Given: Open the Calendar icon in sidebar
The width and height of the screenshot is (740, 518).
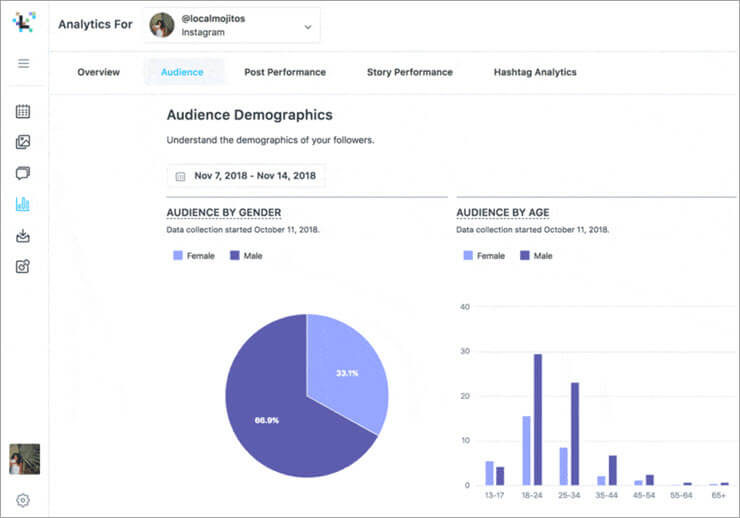Looking at the screenshot, I should pyautogui.click(x=23, y=111).
